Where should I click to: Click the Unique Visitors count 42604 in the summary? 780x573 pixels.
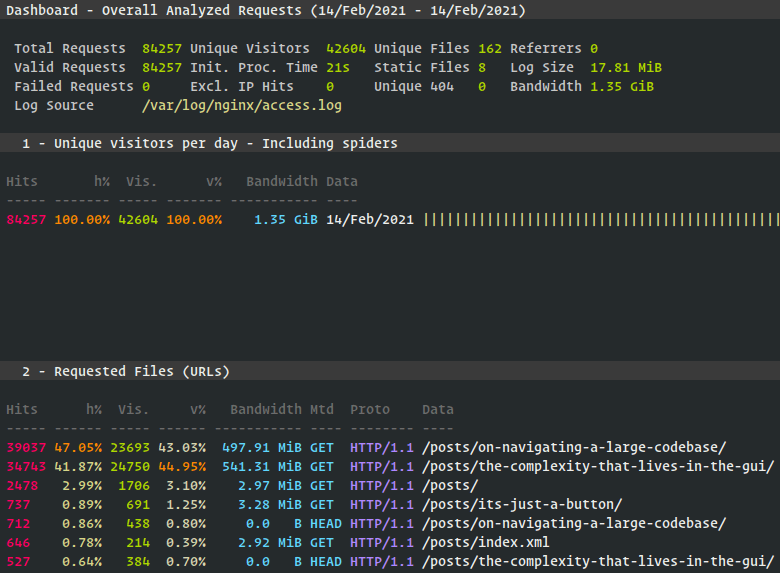(x=346, y=48)
